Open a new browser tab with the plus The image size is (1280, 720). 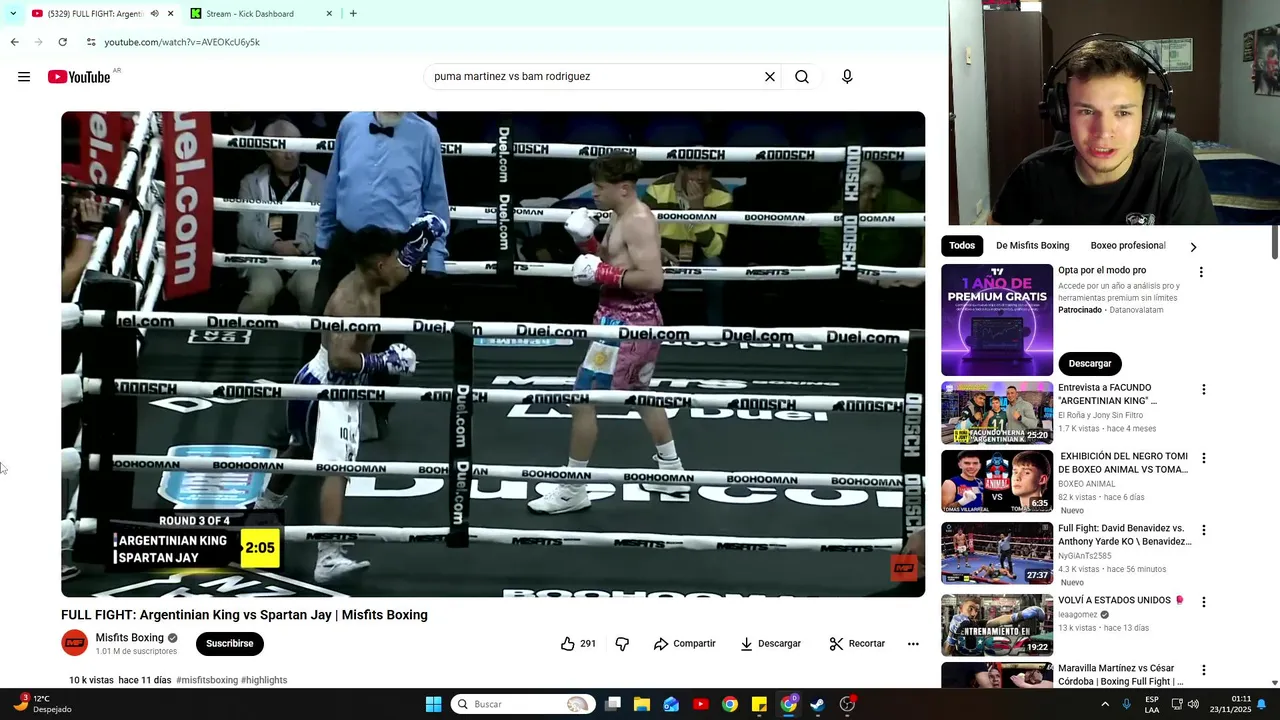click(353, 14)
